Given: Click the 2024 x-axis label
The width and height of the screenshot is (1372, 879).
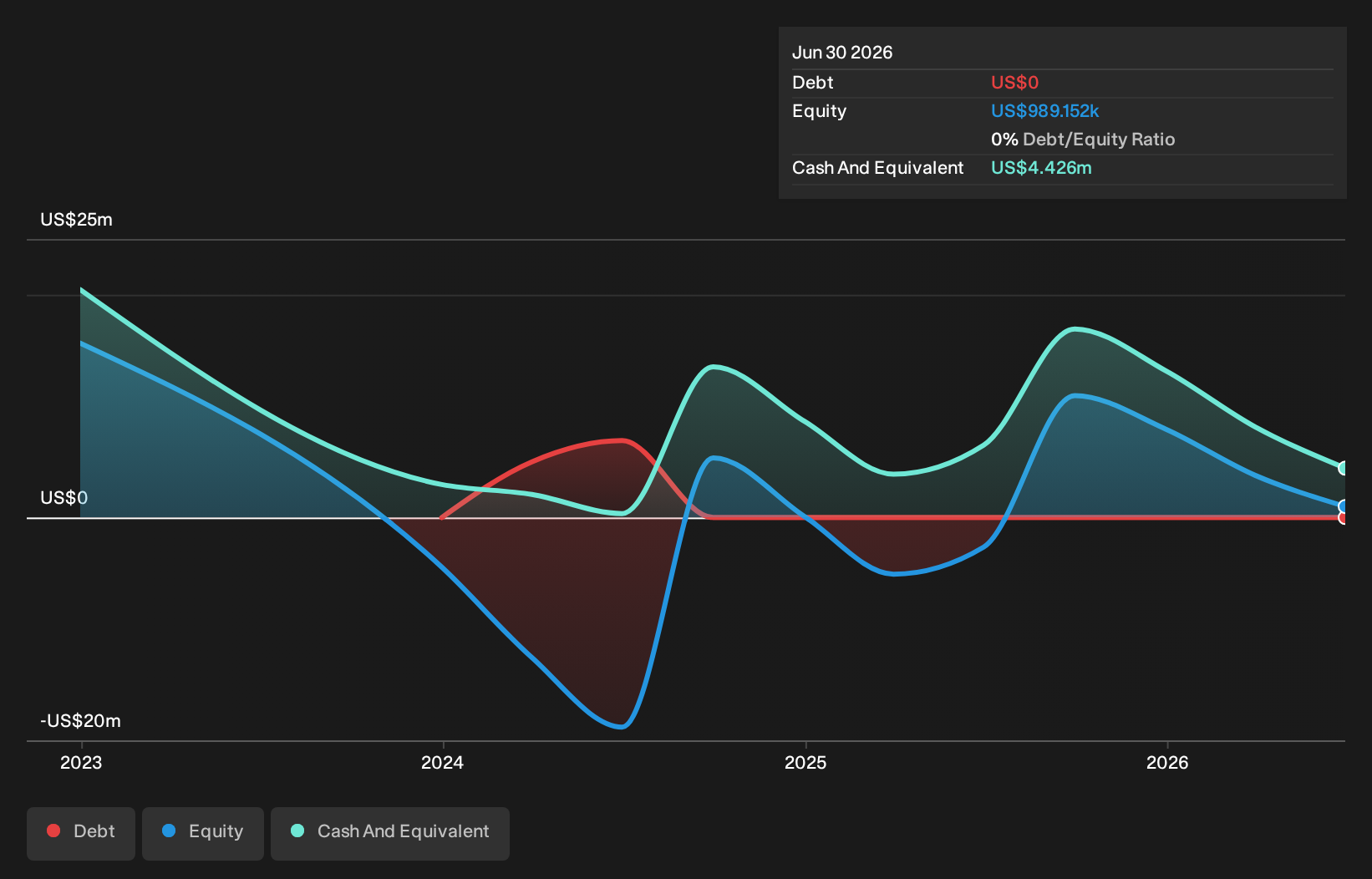Looking at the screenshot, I should tap(442, 762).
